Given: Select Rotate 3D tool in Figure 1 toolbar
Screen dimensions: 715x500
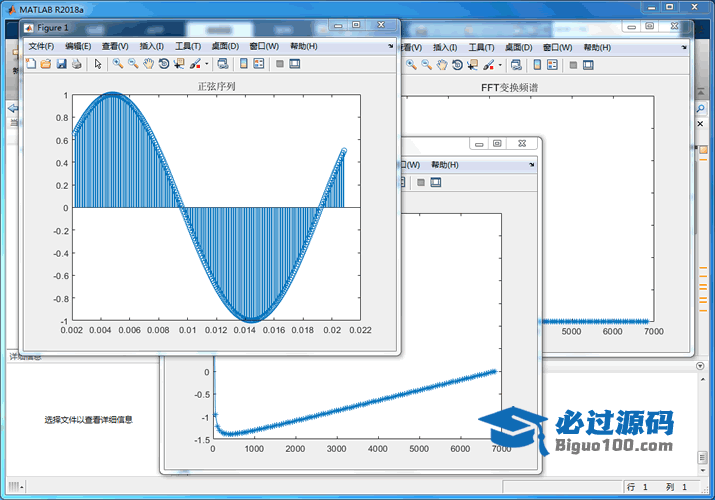Looking at the screenshot, I should click(x=164, y=64).
